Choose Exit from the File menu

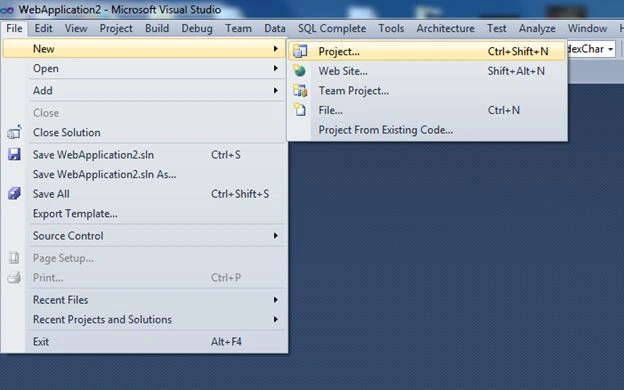(x=144, y=341)
